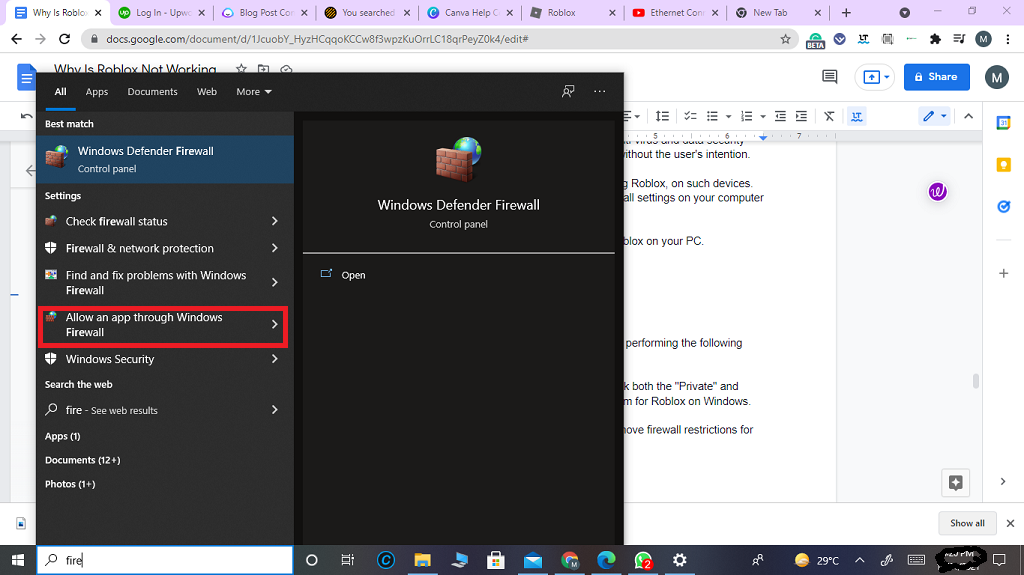
Task: Hide the Docs menus with caret
Action: pyautogui.click(x=968, y=116)
